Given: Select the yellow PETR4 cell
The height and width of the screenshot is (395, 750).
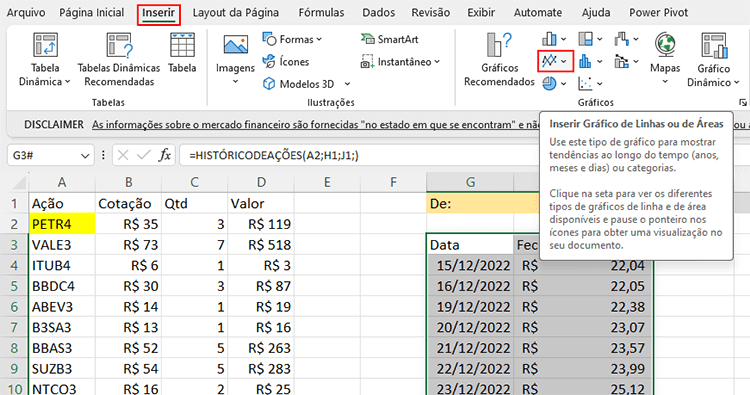Looking at the screenshot, I should click(62, 224).
